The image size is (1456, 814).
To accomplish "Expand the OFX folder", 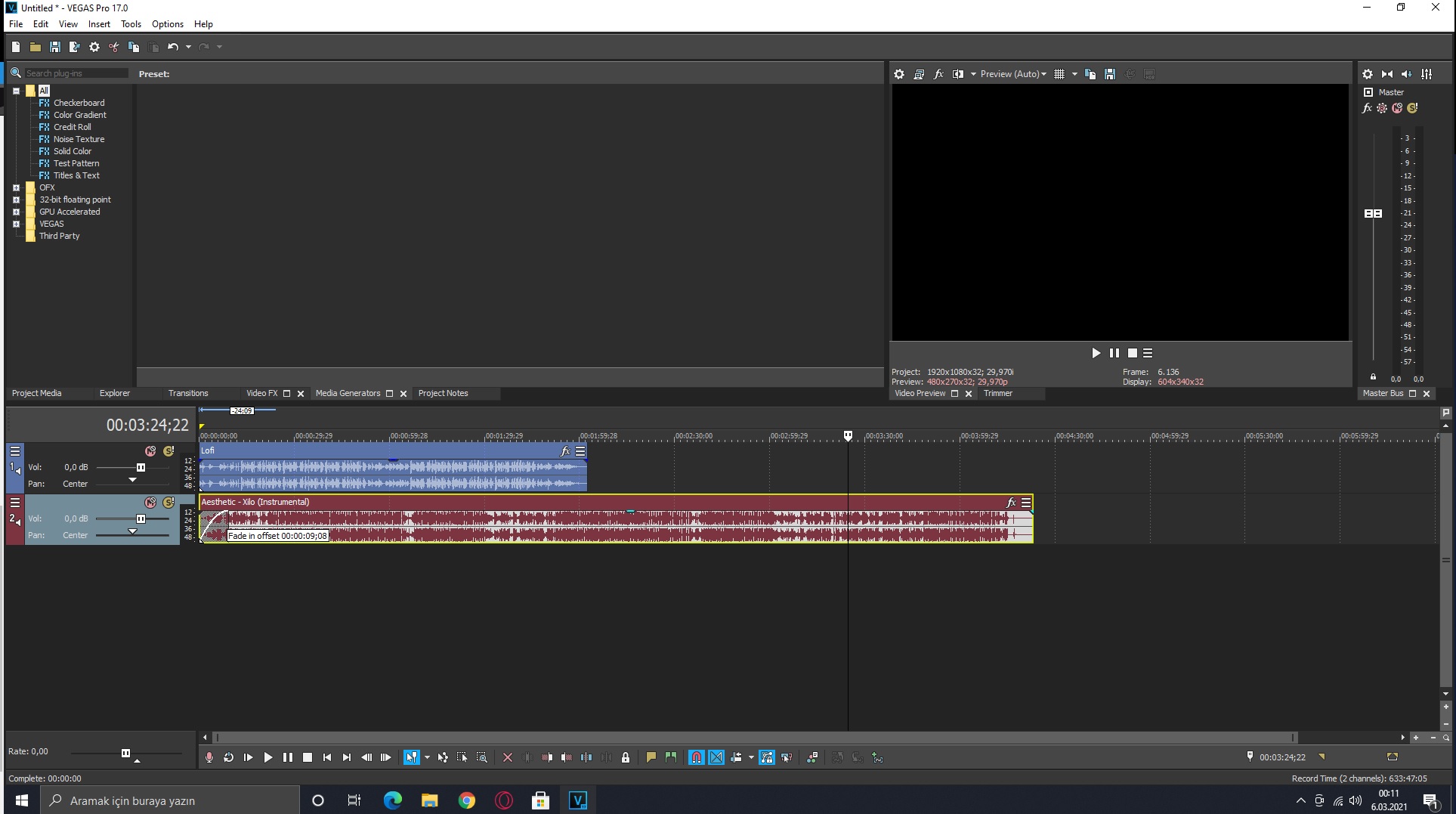I will [16, 187].
